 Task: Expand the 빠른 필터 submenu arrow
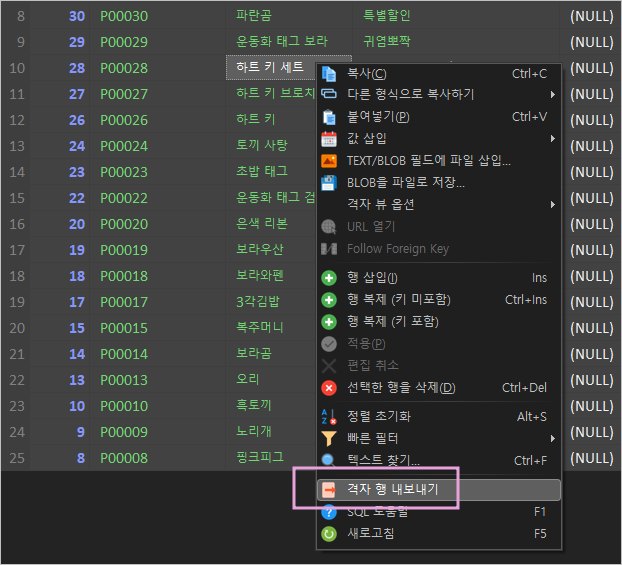point(553,438)
